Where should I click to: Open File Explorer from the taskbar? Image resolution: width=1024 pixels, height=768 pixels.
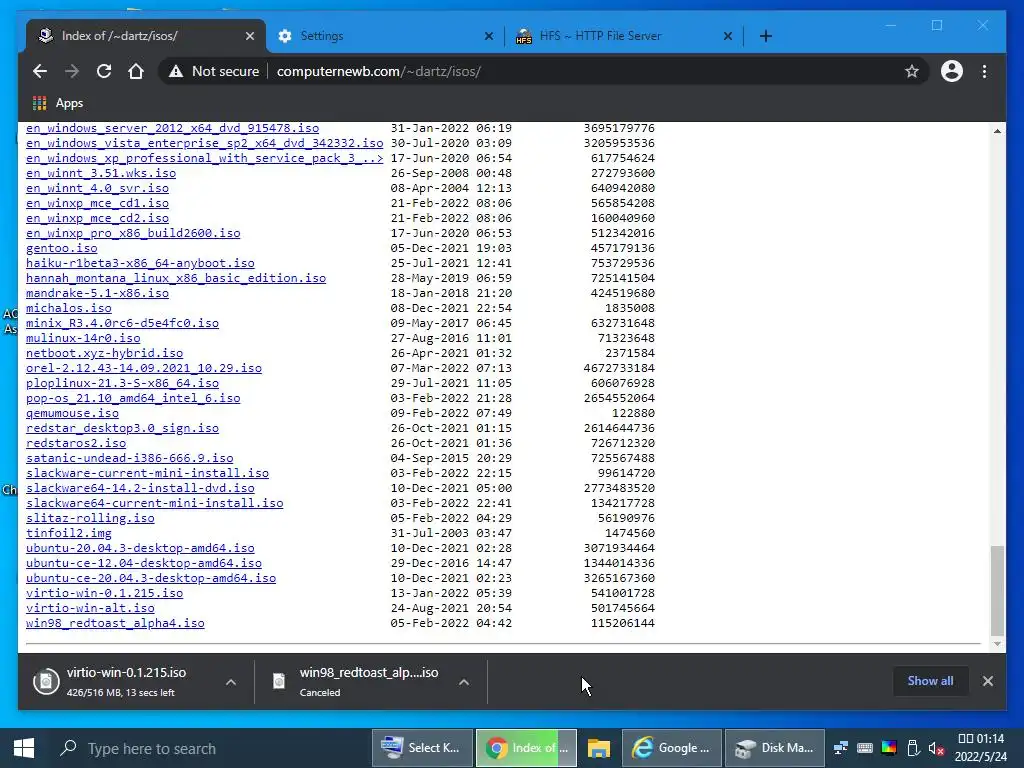598,748
